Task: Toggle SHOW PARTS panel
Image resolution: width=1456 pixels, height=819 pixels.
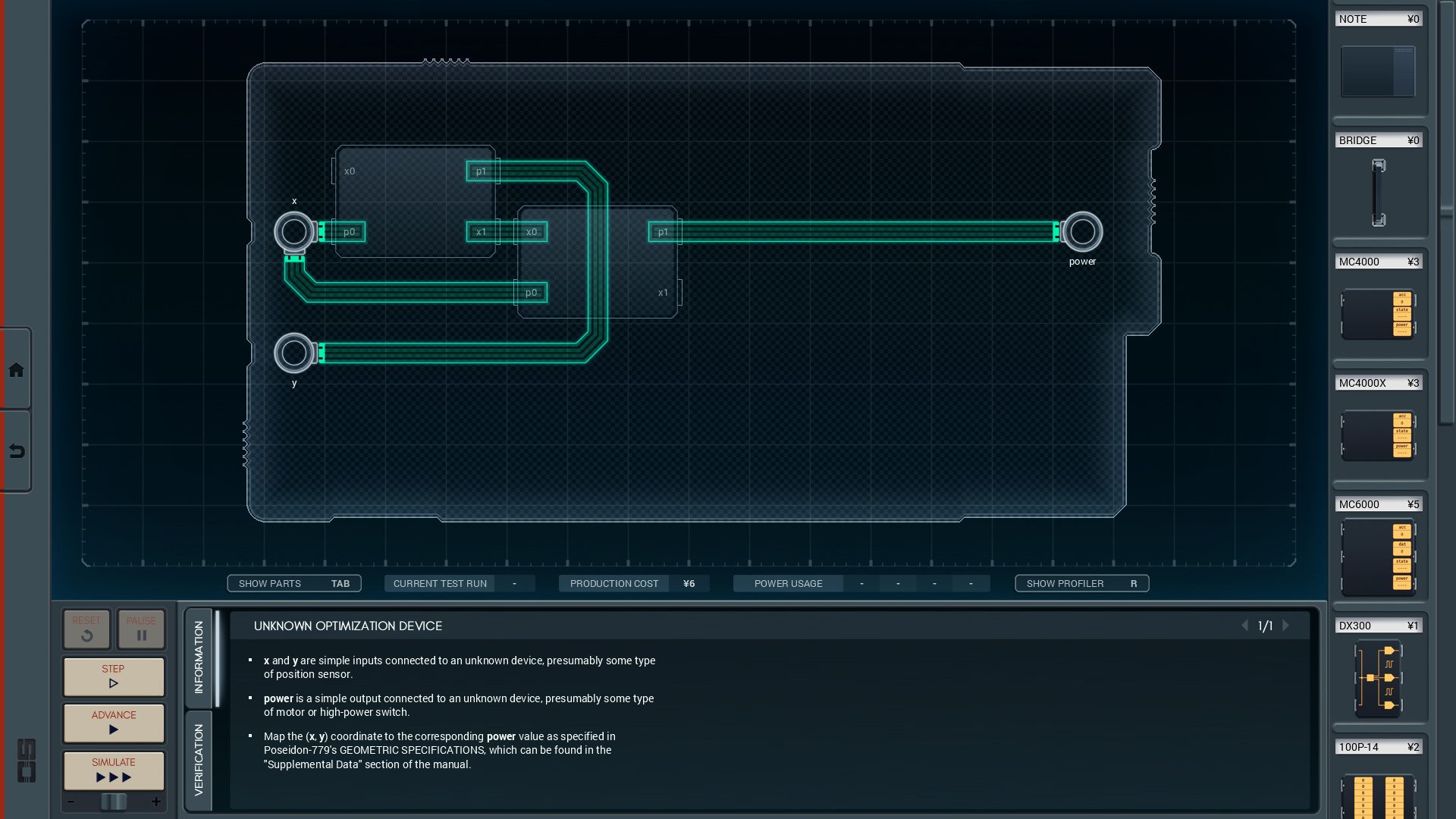Action: (294, 583)
